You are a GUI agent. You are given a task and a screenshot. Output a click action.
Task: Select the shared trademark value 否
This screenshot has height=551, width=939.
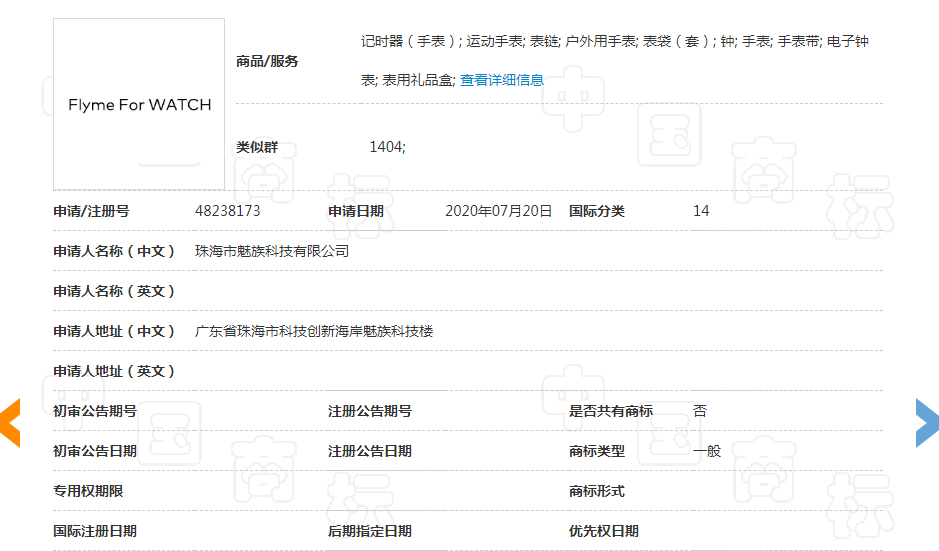(700, 411)
